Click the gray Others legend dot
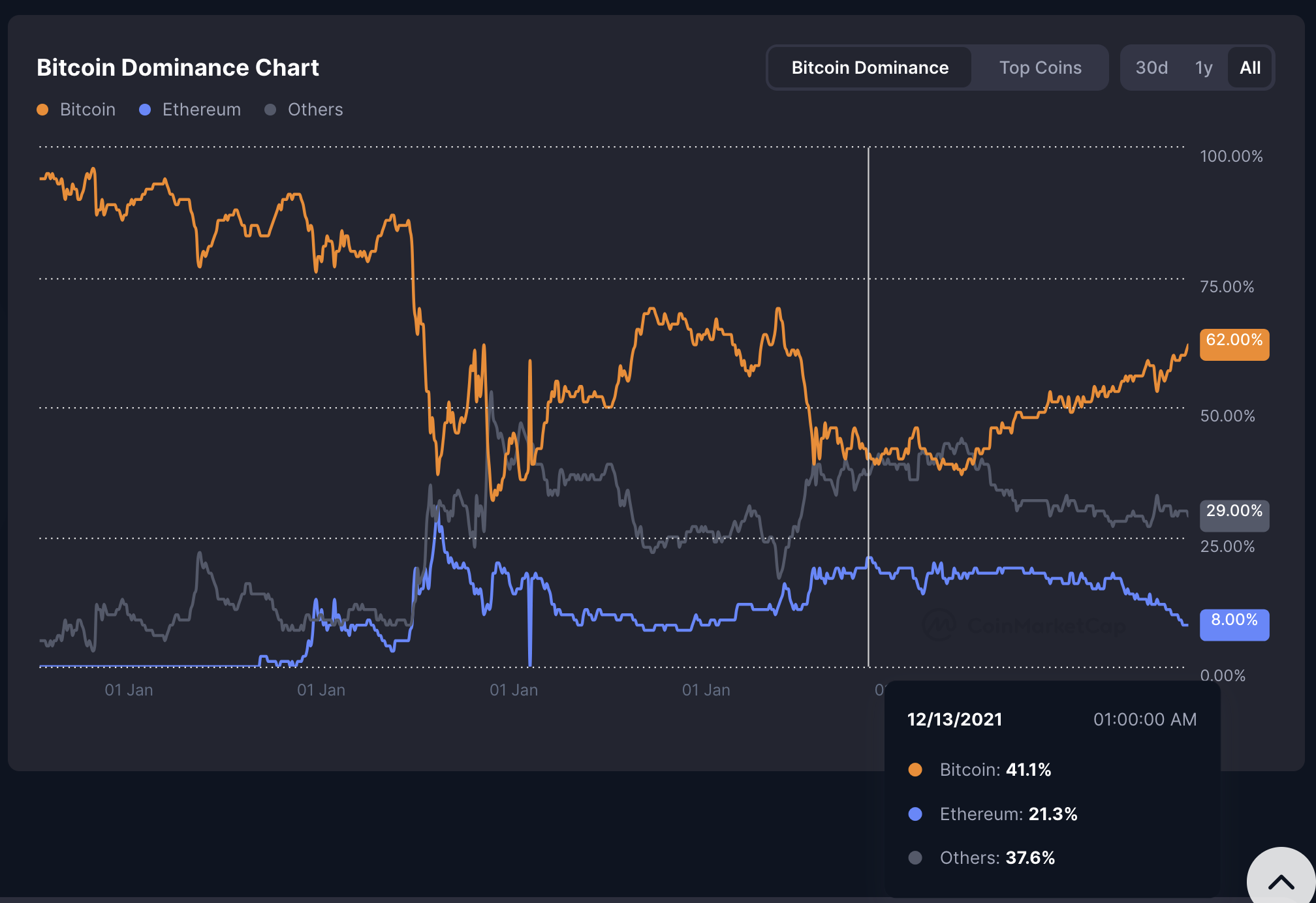 coord(270,110)
